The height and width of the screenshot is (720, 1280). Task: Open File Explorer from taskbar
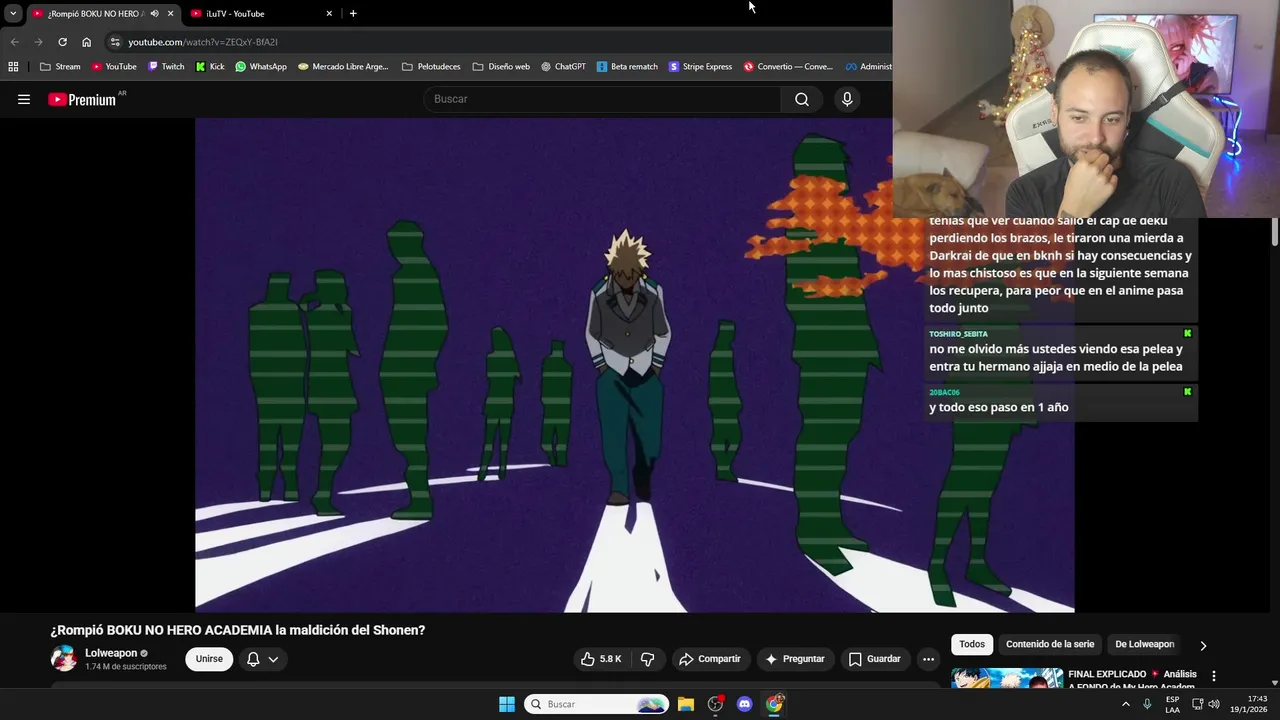[686, 704]
